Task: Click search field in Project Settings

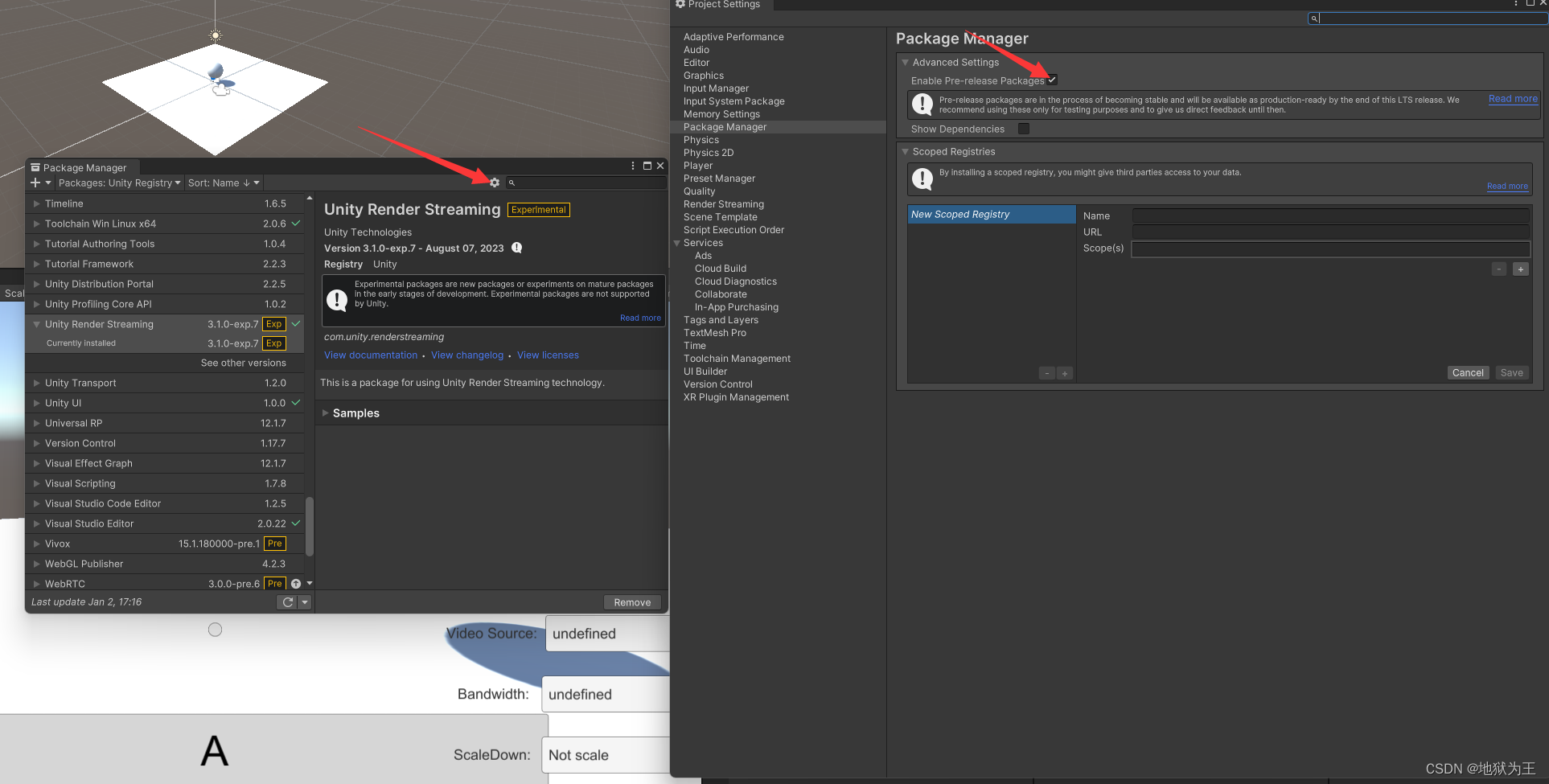Action: click(x=1428, y=18)
